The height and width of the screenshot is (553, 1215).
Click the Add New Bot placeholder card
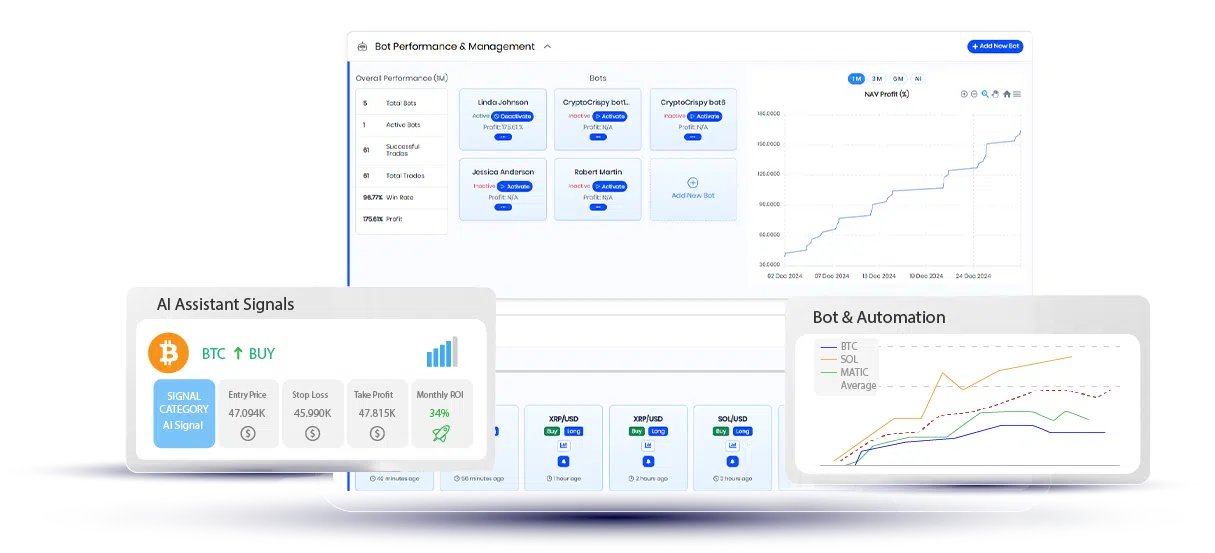click(693, 188)
